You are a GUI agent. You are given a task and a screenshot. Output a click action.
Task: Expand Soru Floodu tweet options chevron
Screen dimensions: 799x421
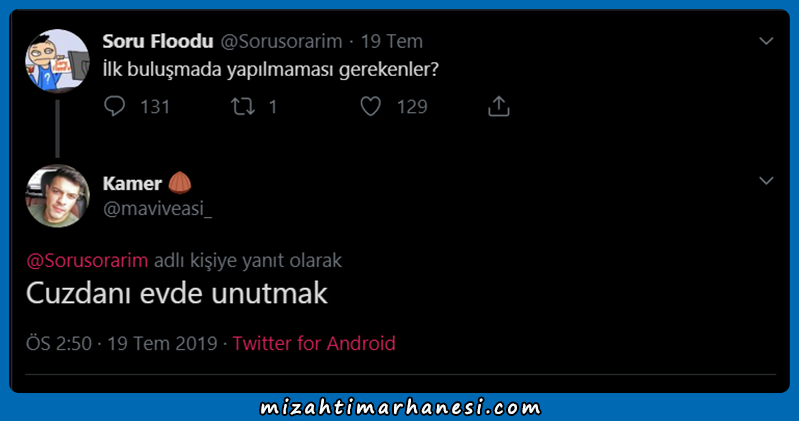(x=766, y=41)
